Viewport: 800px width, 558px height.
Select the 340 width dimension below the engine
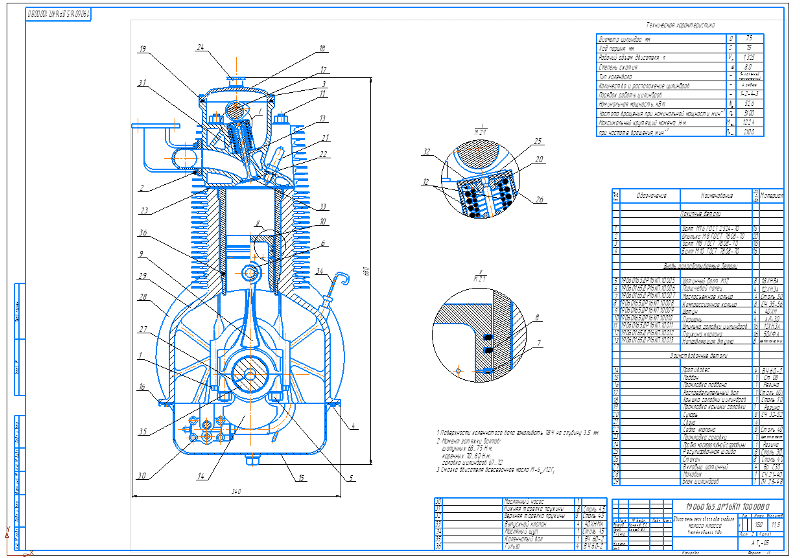tap(236, 492)
